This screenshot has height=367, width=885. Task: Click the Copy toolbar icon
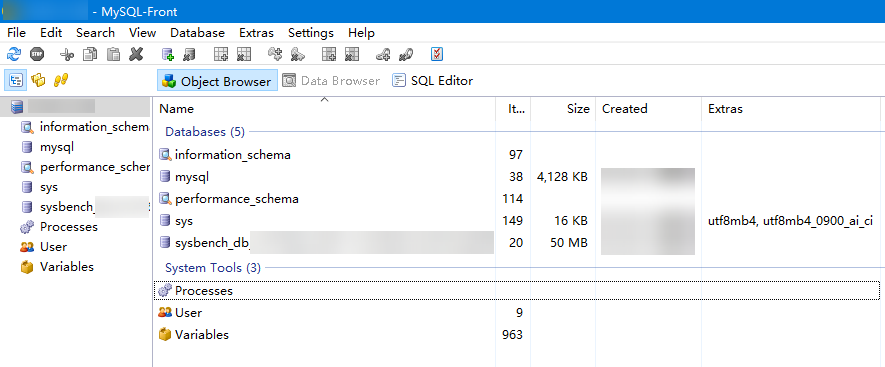pyautogui.click(x=90, y=54)
